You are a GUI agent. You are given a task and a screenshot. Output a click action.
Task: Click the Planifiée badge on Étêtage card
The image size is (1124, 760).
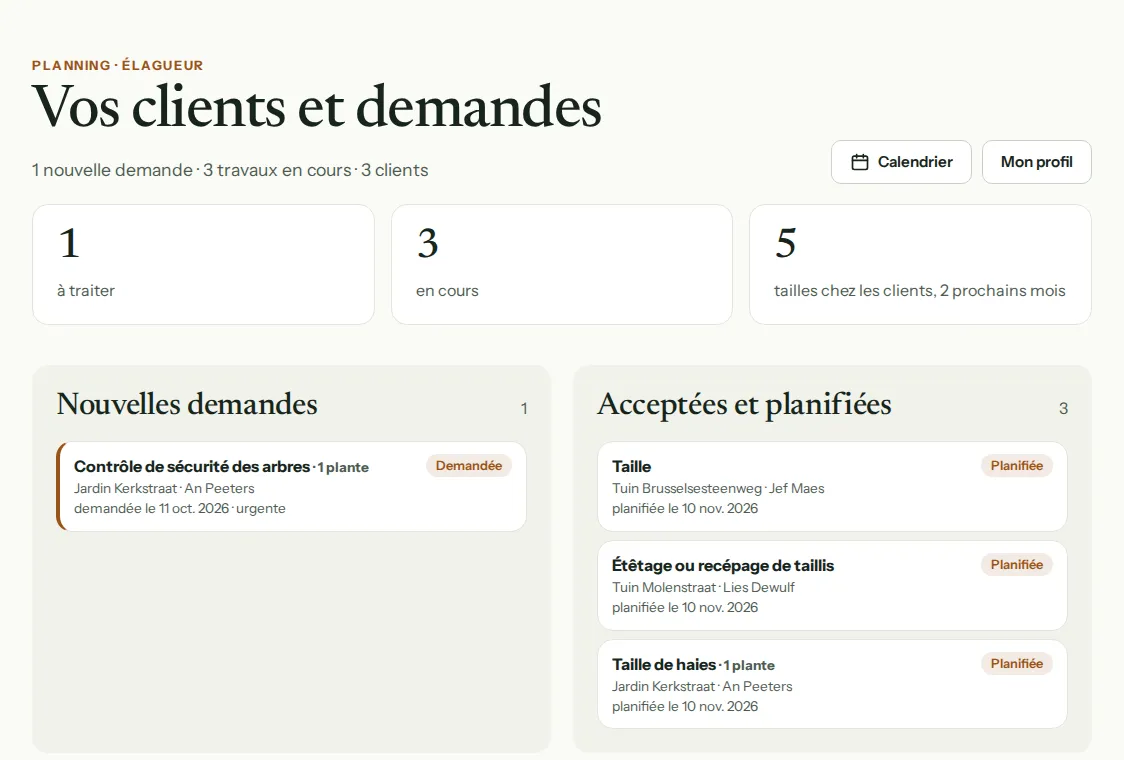pos(1016,564)
